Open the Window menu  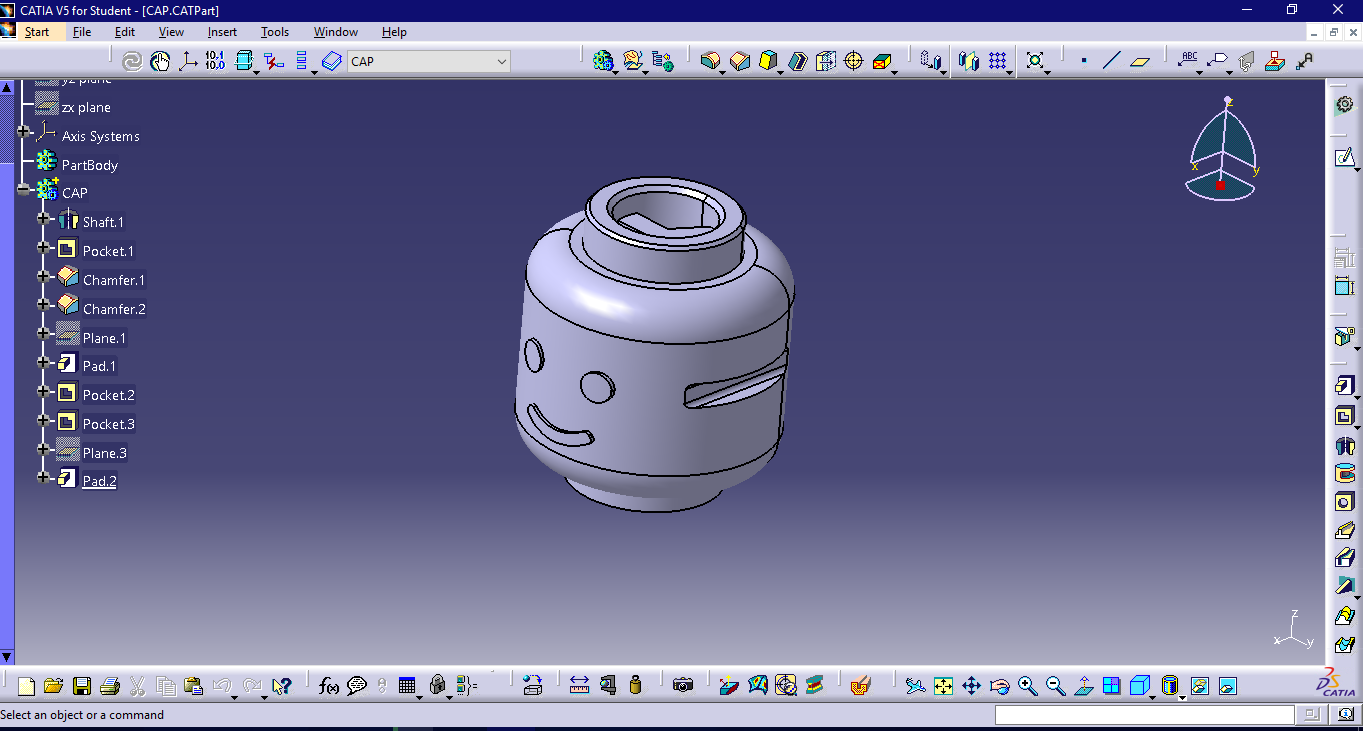336,32
